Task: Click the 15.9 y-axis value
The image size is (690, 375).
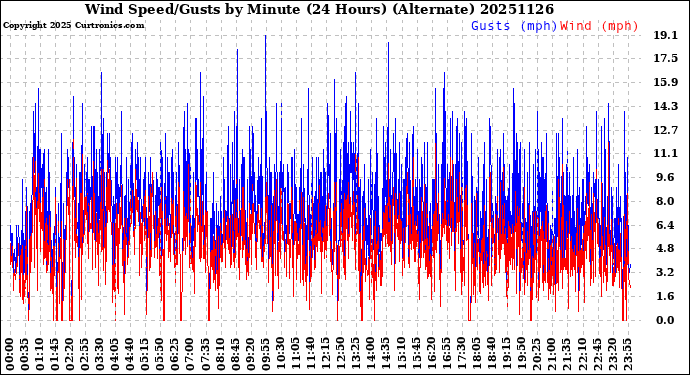Action: (666, 82)
